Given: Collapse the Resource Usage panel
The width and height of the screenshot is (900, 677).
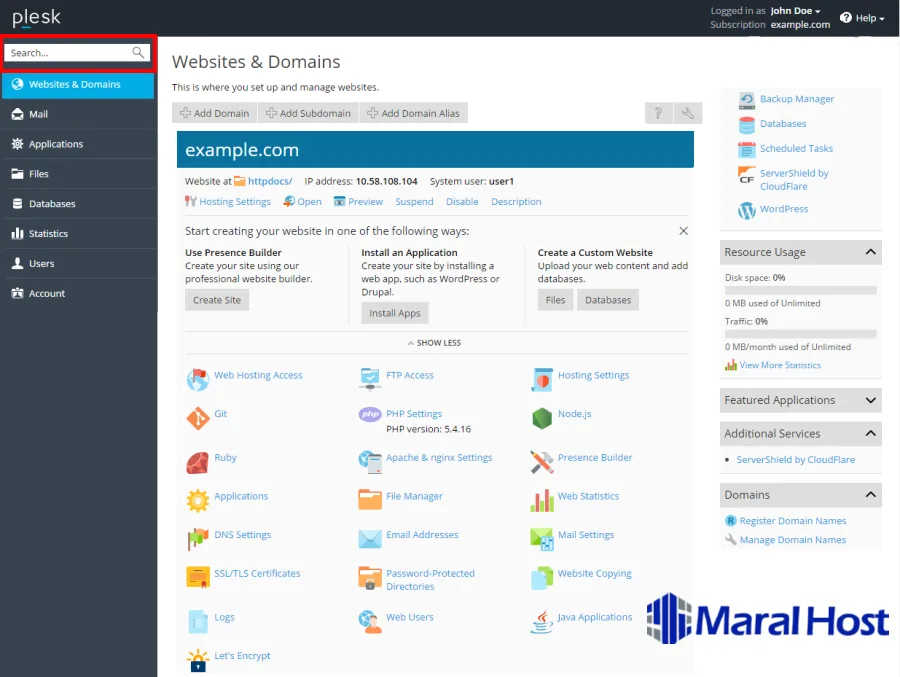Looking at the screenshot, I should (870, 252).
